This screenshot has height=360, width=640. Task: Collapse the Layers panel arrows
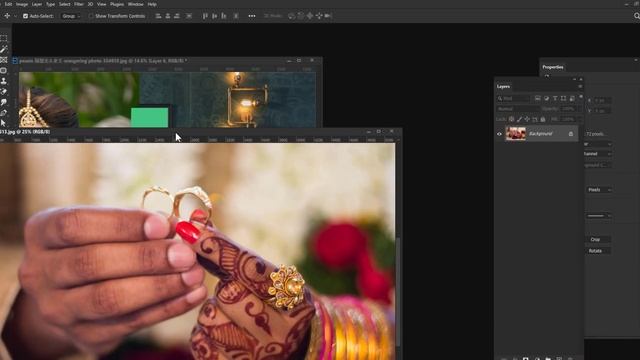coord(574,79)
